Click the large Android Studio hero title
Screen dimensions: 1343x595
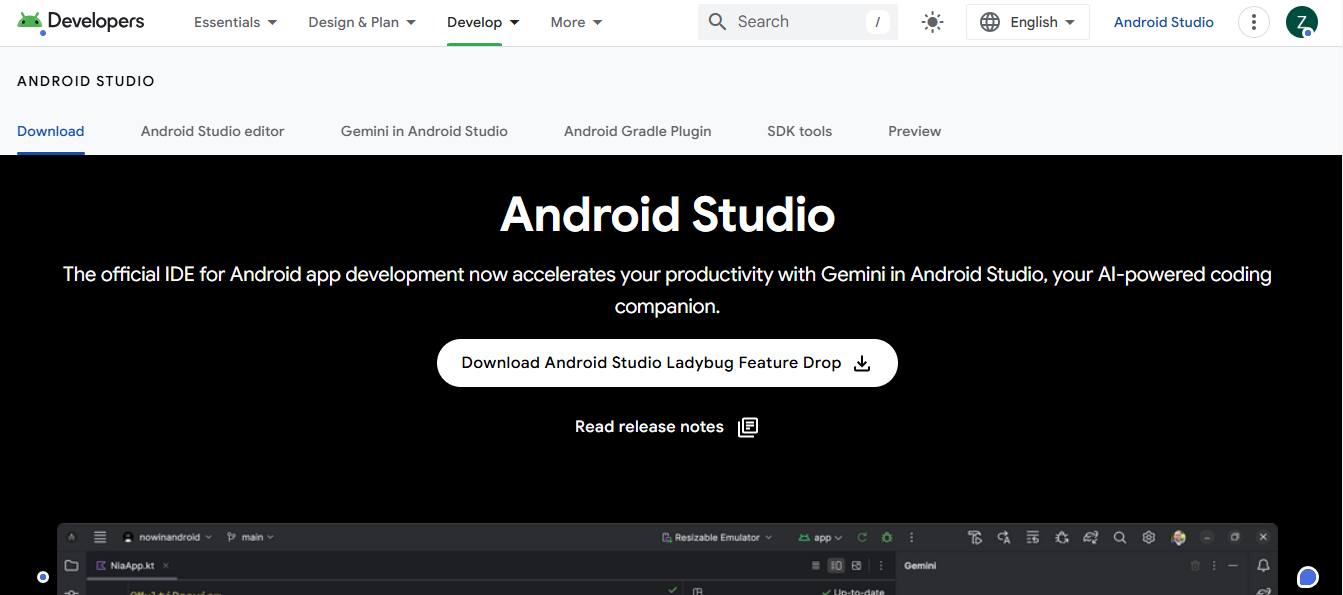[x=668, y=214]
